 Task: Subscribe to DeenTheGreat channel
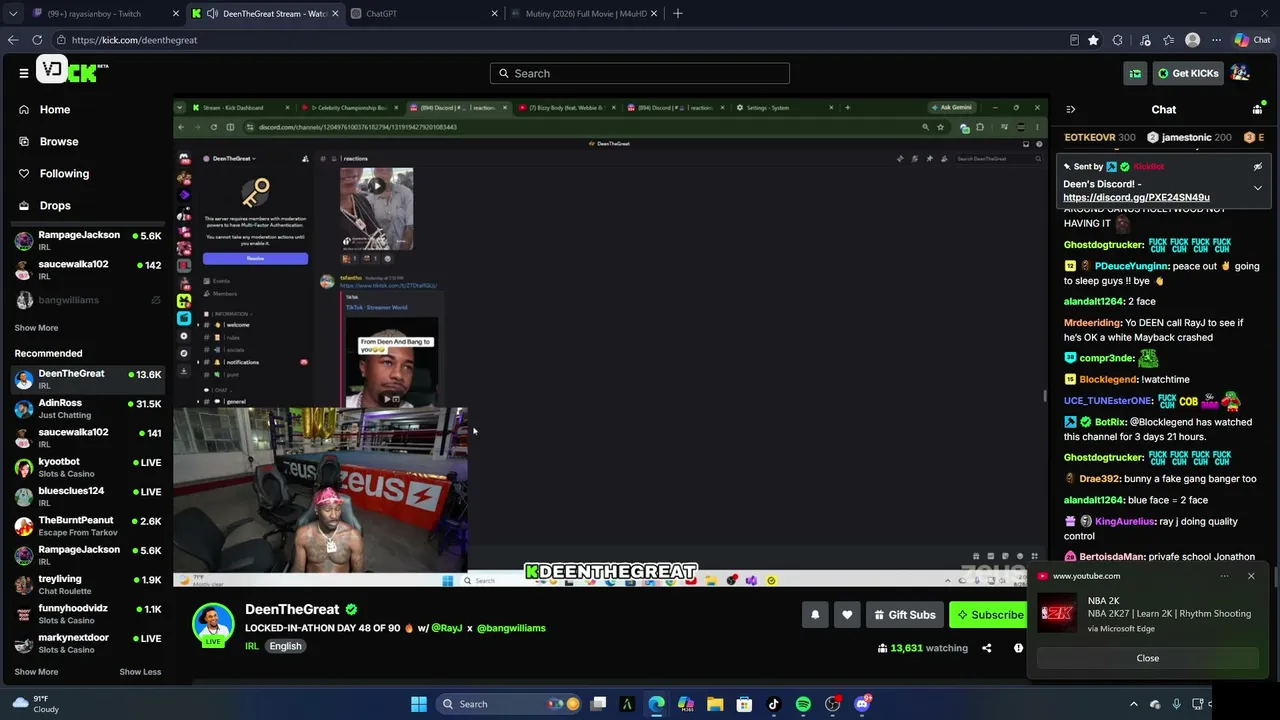click(x=989, y=615)
